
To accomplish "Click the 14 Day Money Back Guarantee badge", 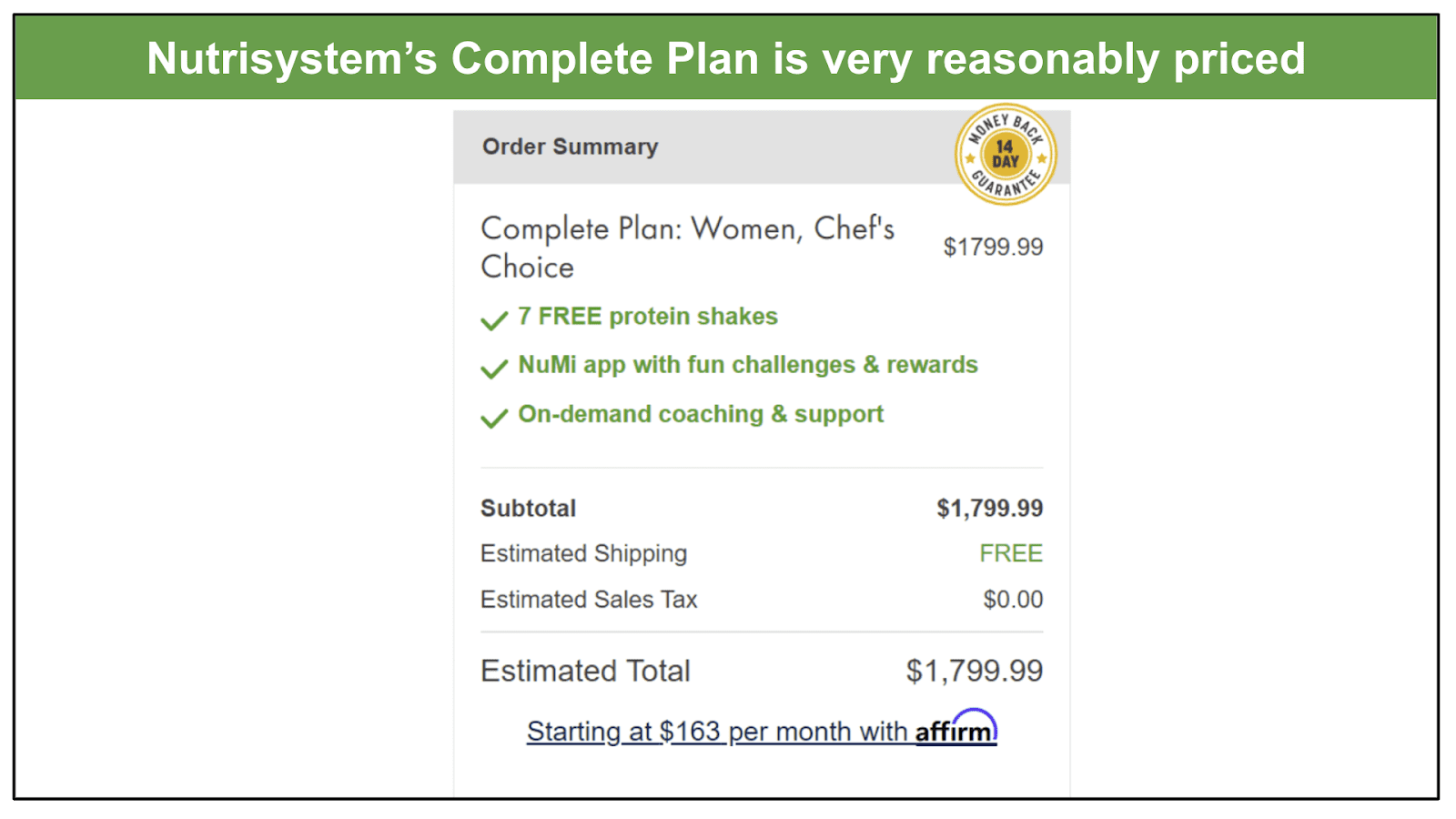I will pyautogui.click(x=1006, y=154).
